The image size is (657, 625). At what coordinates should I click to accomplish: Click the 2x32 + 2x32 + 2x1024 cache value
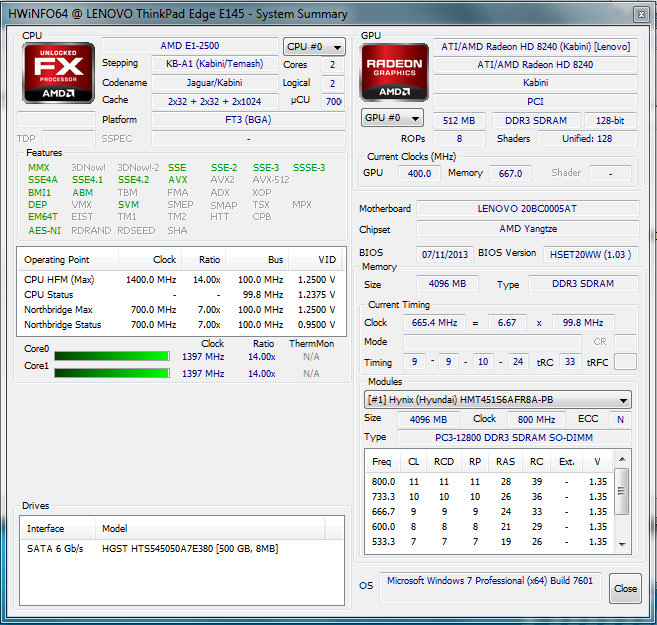pos(215,101)
